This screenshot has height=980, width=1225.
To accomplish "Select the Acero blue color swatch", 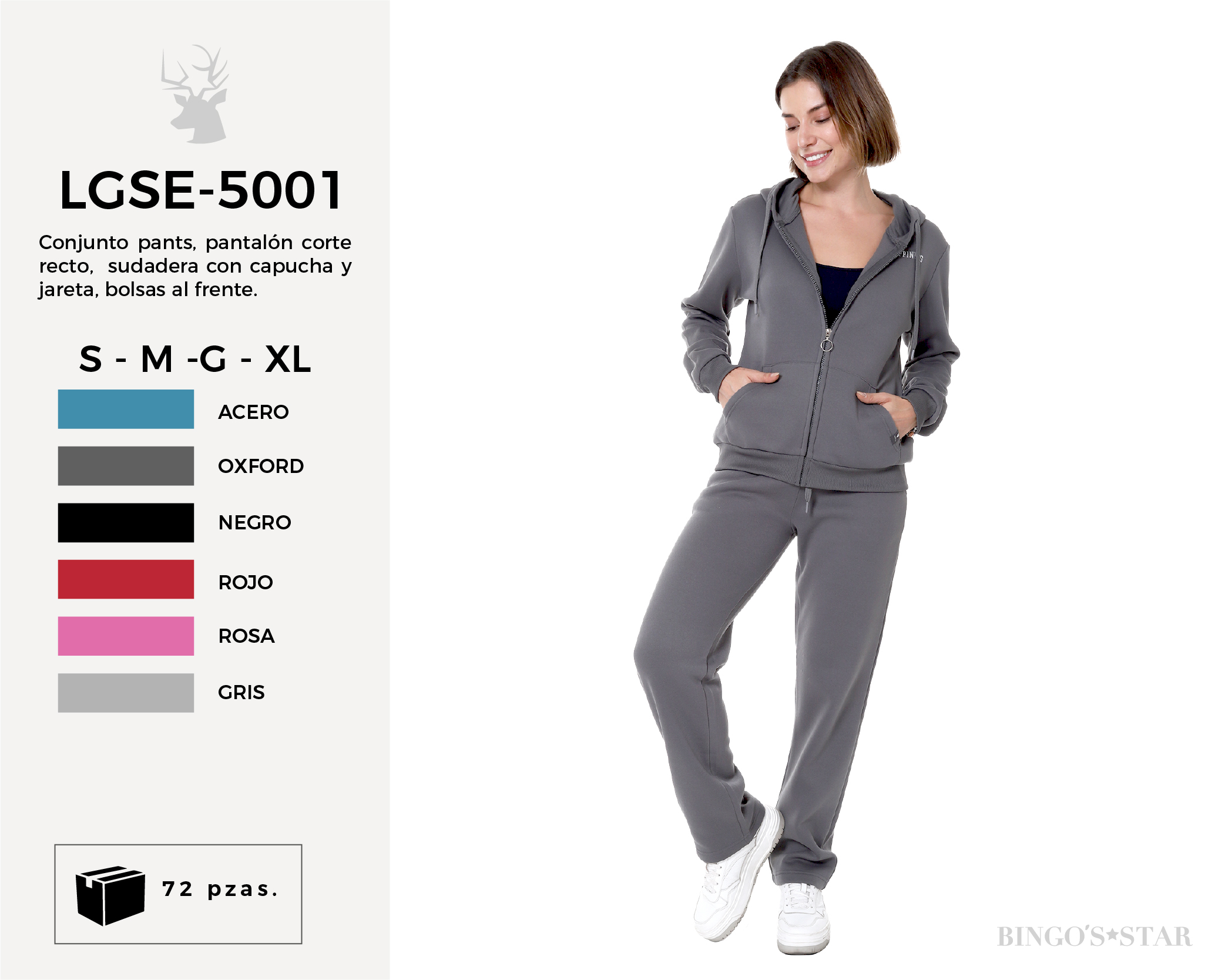I will [x=126, y=409].
